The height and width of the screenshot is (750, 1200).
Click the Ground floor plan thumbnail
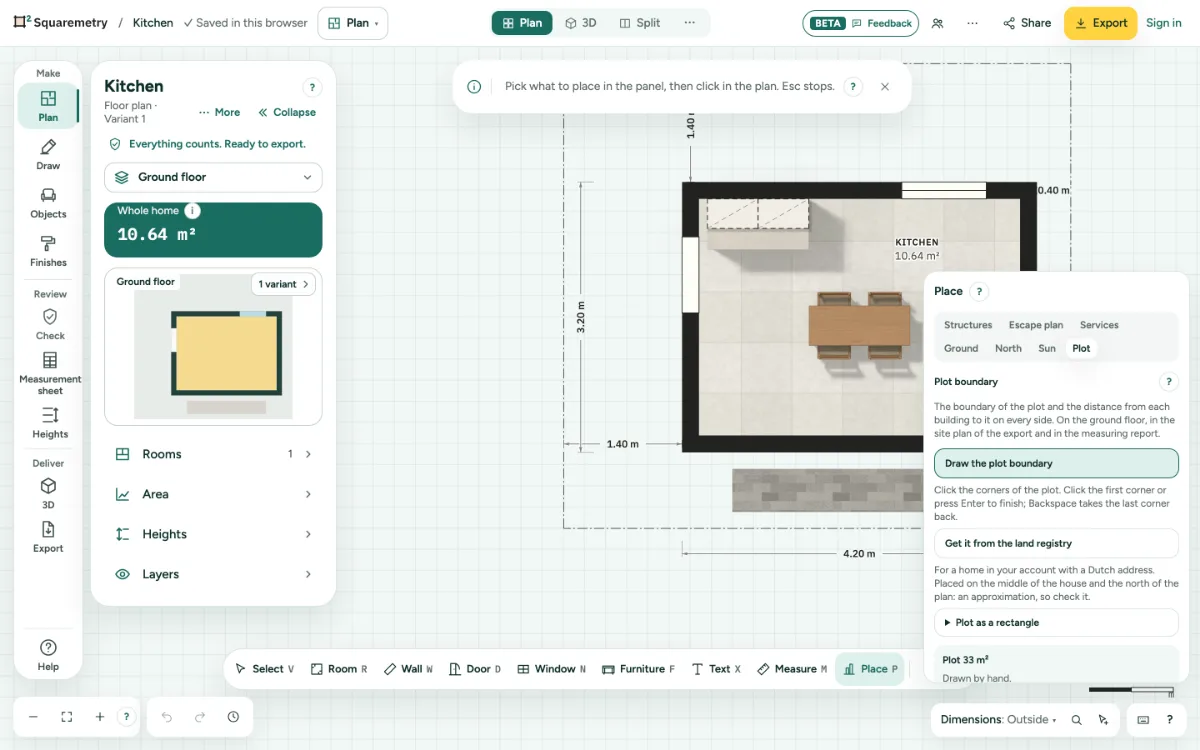[x=213, y=347]
